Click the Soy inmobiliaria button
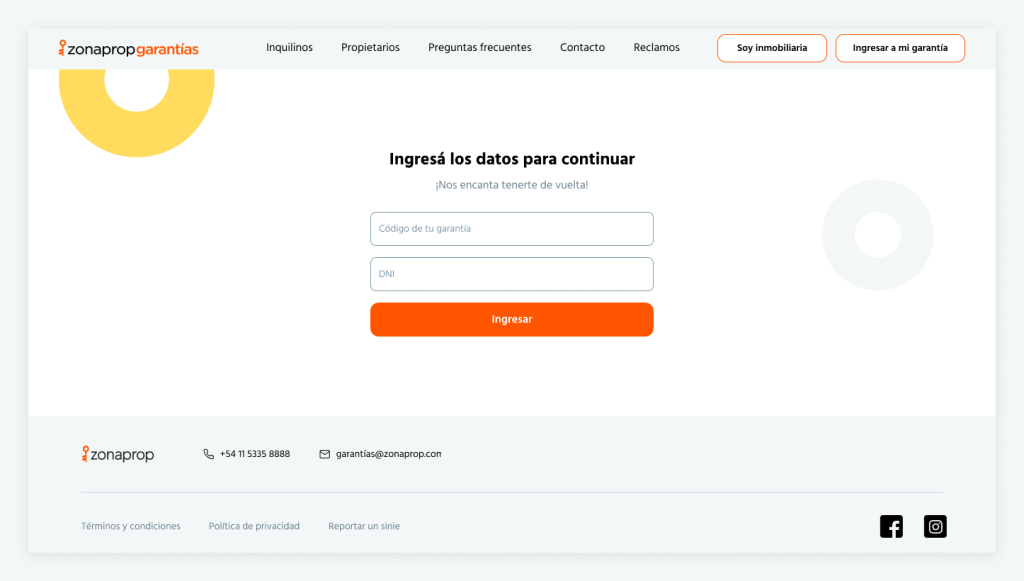The width and height of the screenshot is (1024, 581). [x=772, y=48]
